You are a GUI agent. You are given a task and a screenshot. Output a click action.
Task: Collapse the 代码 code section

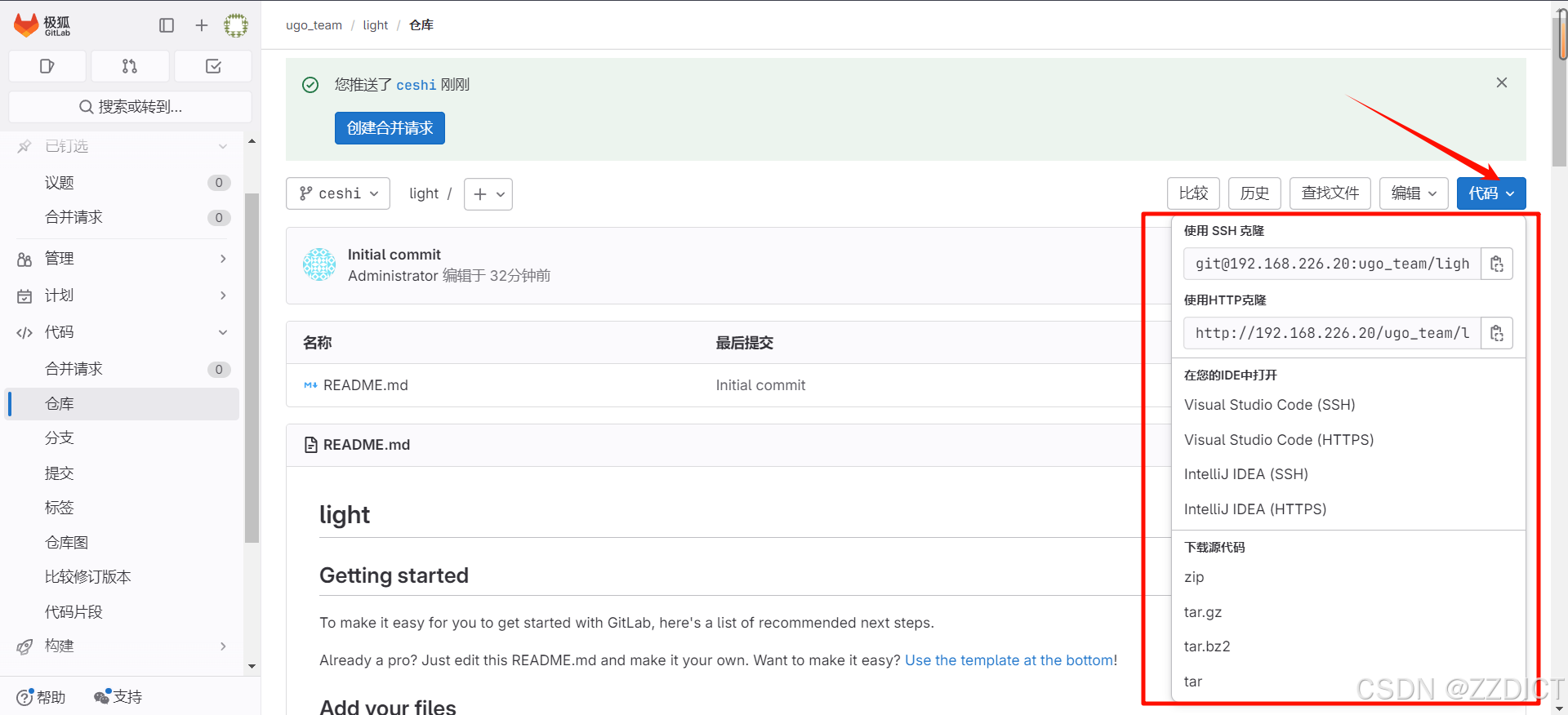(122, 332)
